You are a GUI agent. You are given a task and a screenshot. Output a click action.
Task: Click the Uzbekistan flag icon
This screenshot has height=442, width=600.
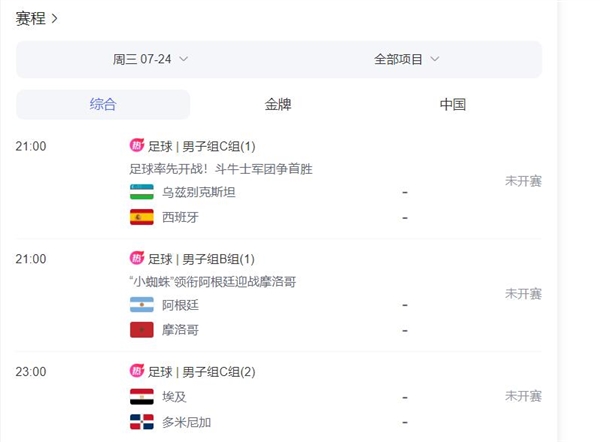tap(141, 192)
